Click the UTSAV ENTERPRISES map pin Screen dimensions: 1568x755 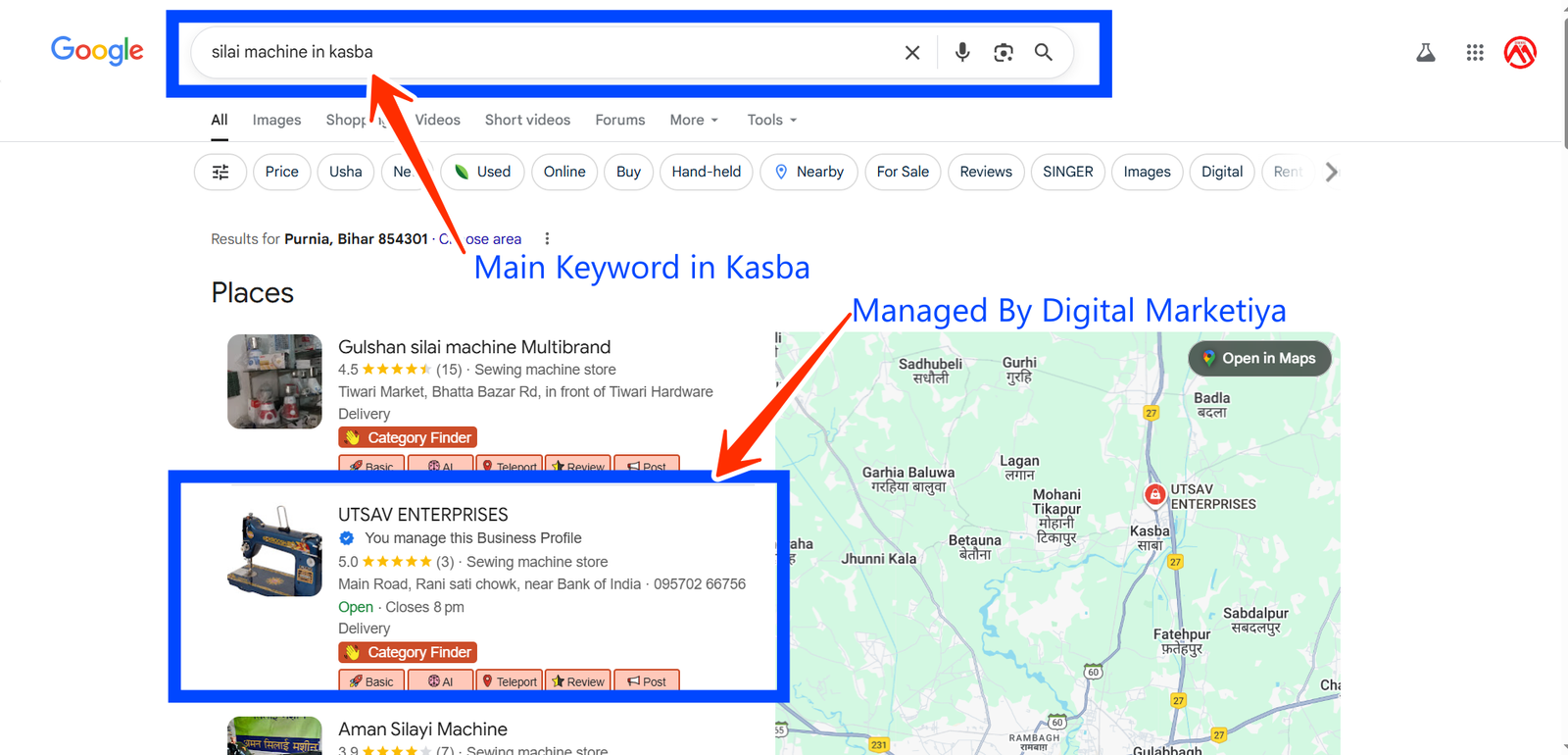pos(1154,494)
